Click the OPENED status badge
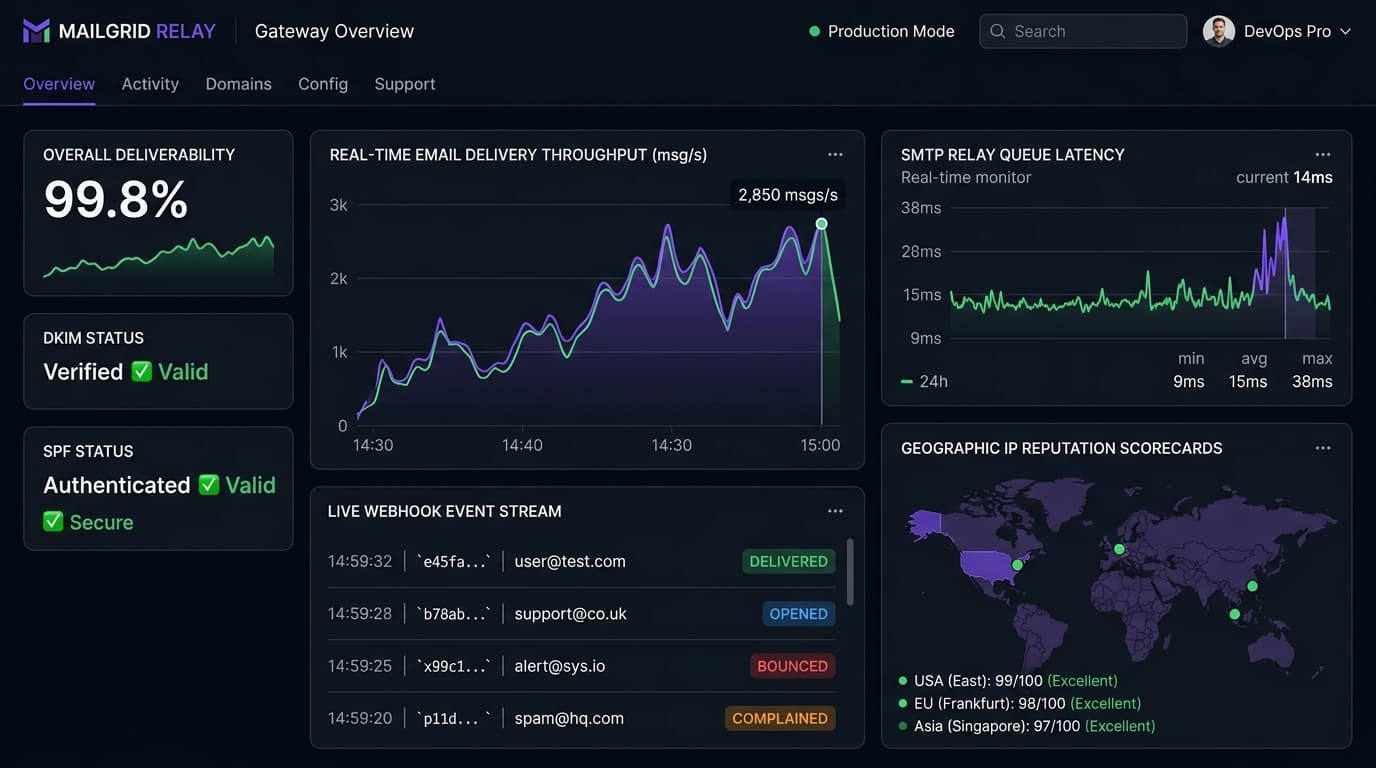The height and width of the screenshot is (768, 1376). [x=799, y=614]
